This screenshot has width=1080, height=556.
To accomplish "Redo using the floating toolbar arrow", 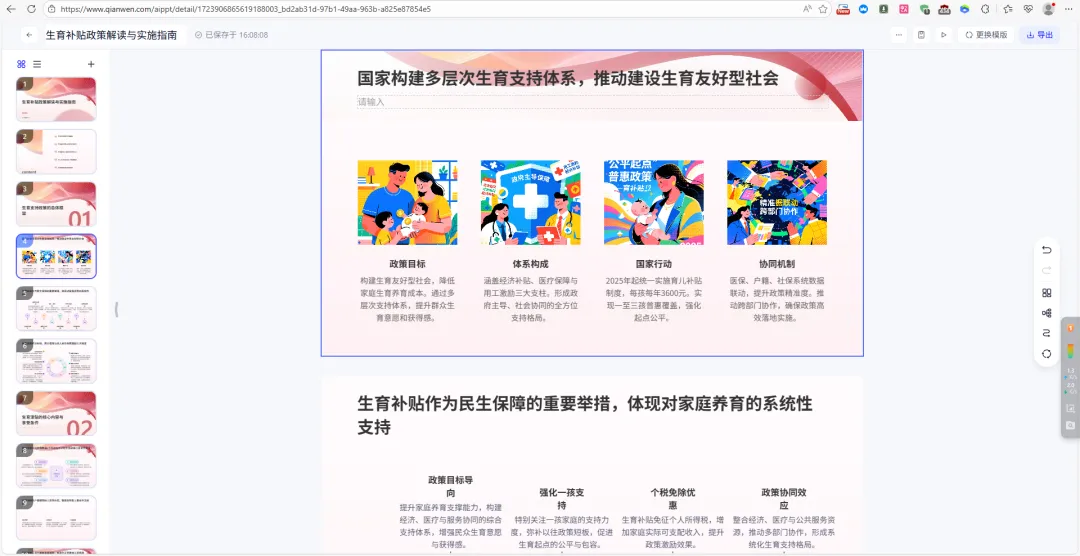I will [1046, 270].
